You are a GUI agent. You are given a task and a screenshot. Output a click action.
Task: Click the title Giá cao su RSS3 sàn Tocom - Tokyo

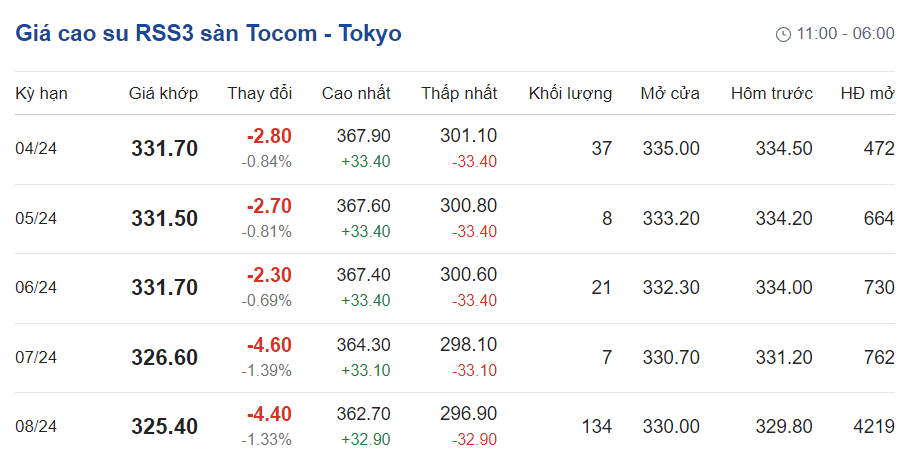pyautogui.click(x=208, y=33)
